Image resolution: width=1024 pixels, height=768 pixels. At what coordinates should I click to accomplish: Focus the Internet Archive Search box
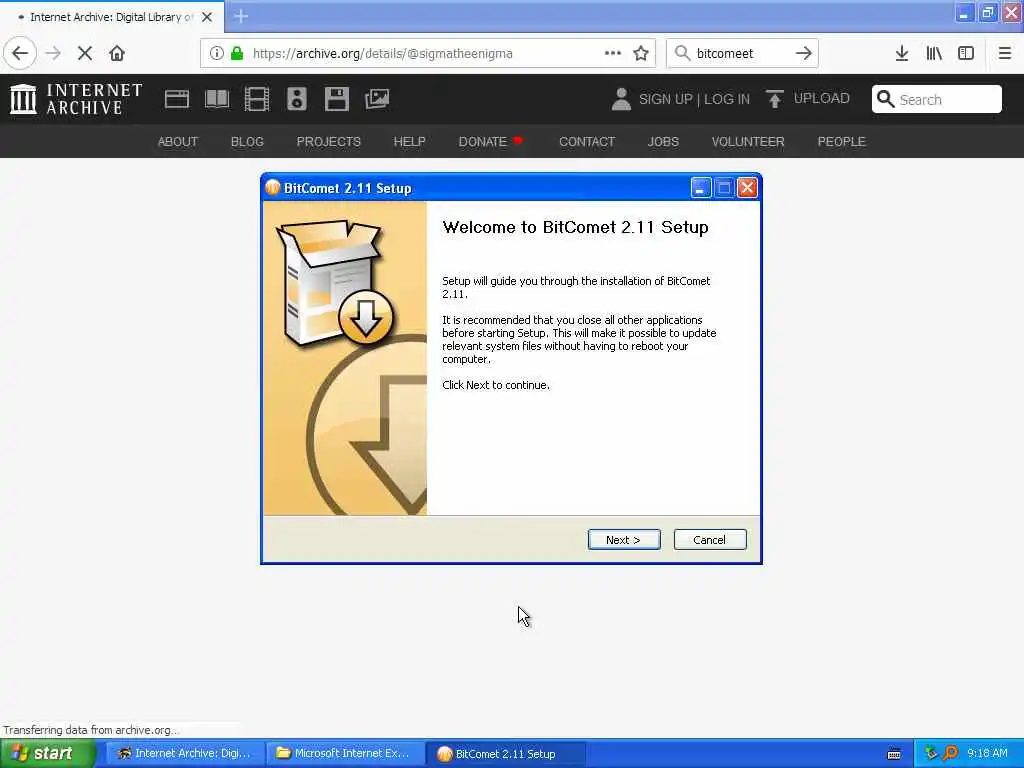936,99
